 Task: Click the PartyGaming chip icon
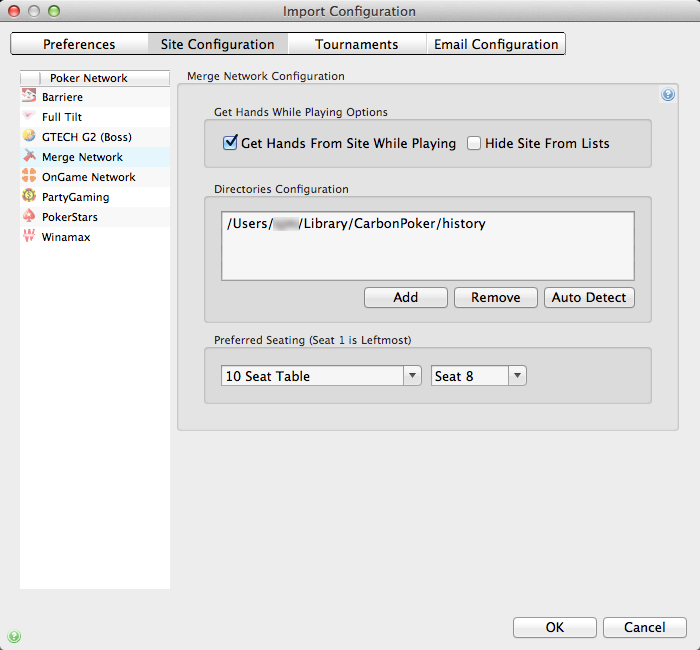[x=29, y=196]
